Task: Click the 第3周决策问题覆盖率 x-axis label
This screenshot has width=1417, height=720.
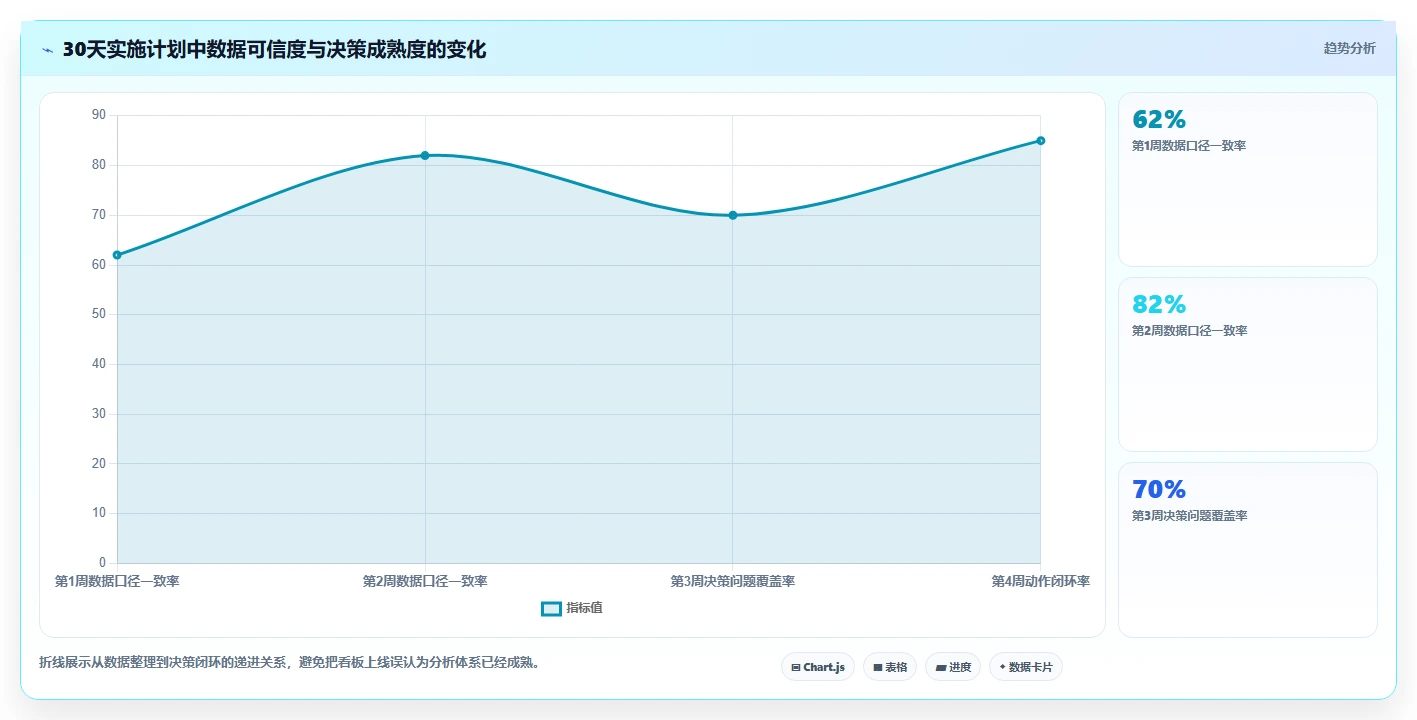Action: (x=733, y=581)
